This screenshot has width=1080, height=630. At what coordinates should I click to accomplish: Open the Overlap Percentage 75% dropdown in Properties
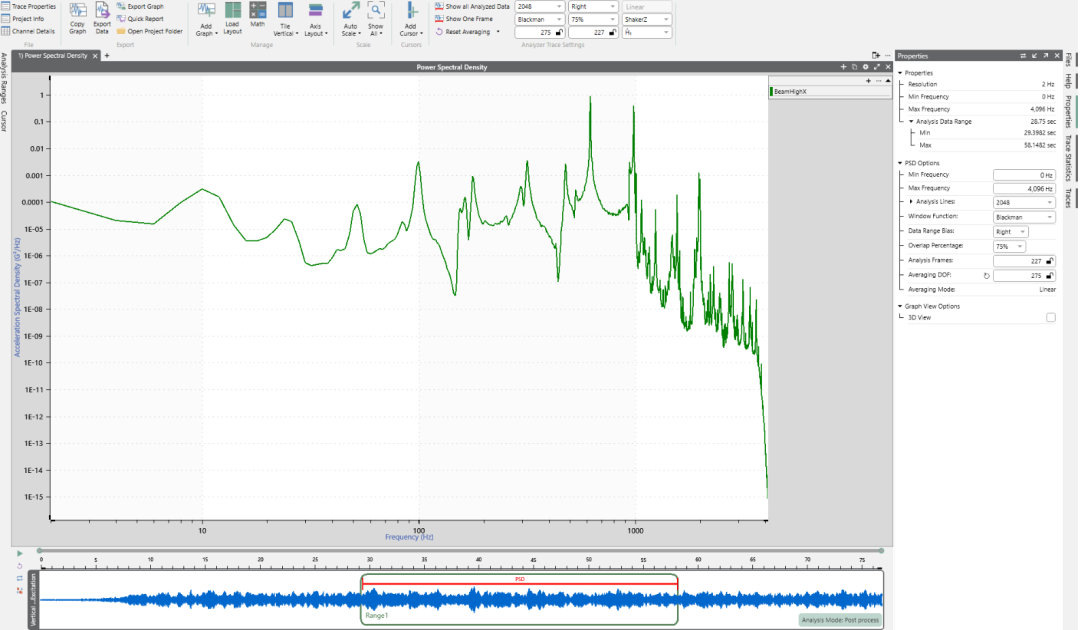(1009, 246)
